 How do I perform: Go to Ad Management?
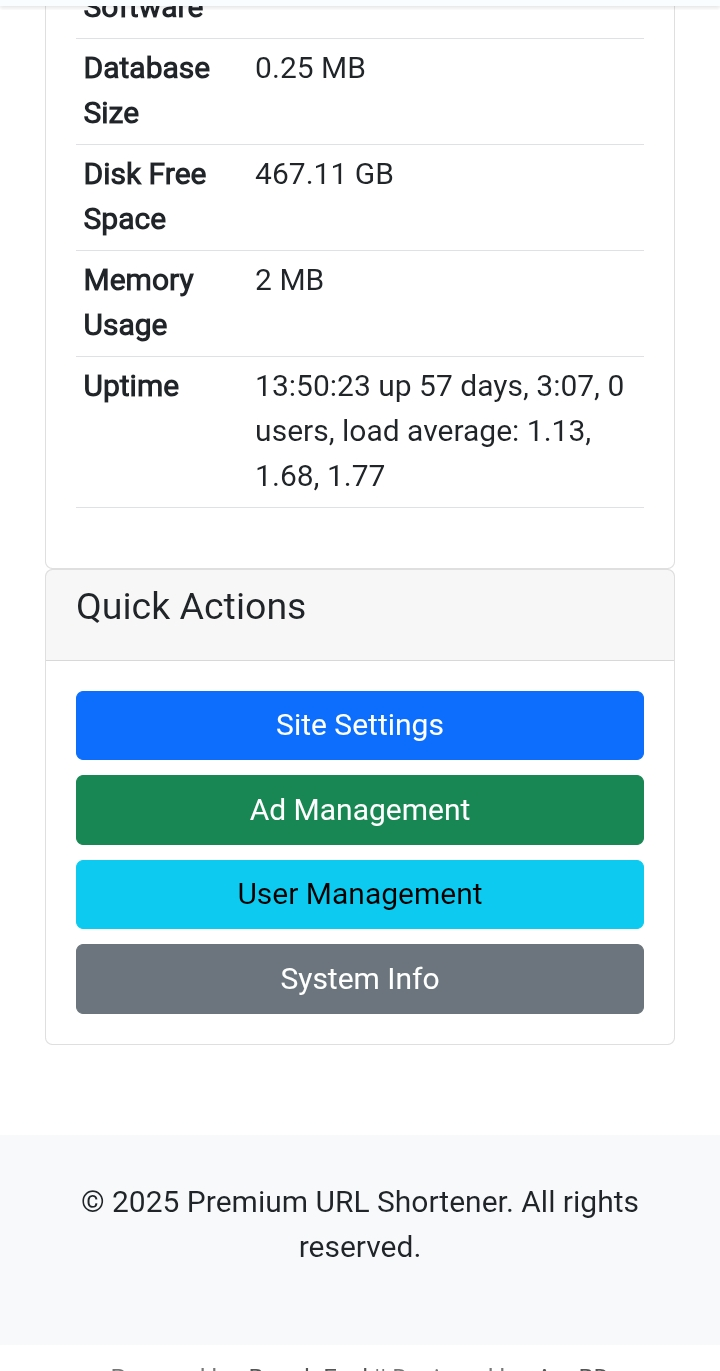tap(360, 810)
